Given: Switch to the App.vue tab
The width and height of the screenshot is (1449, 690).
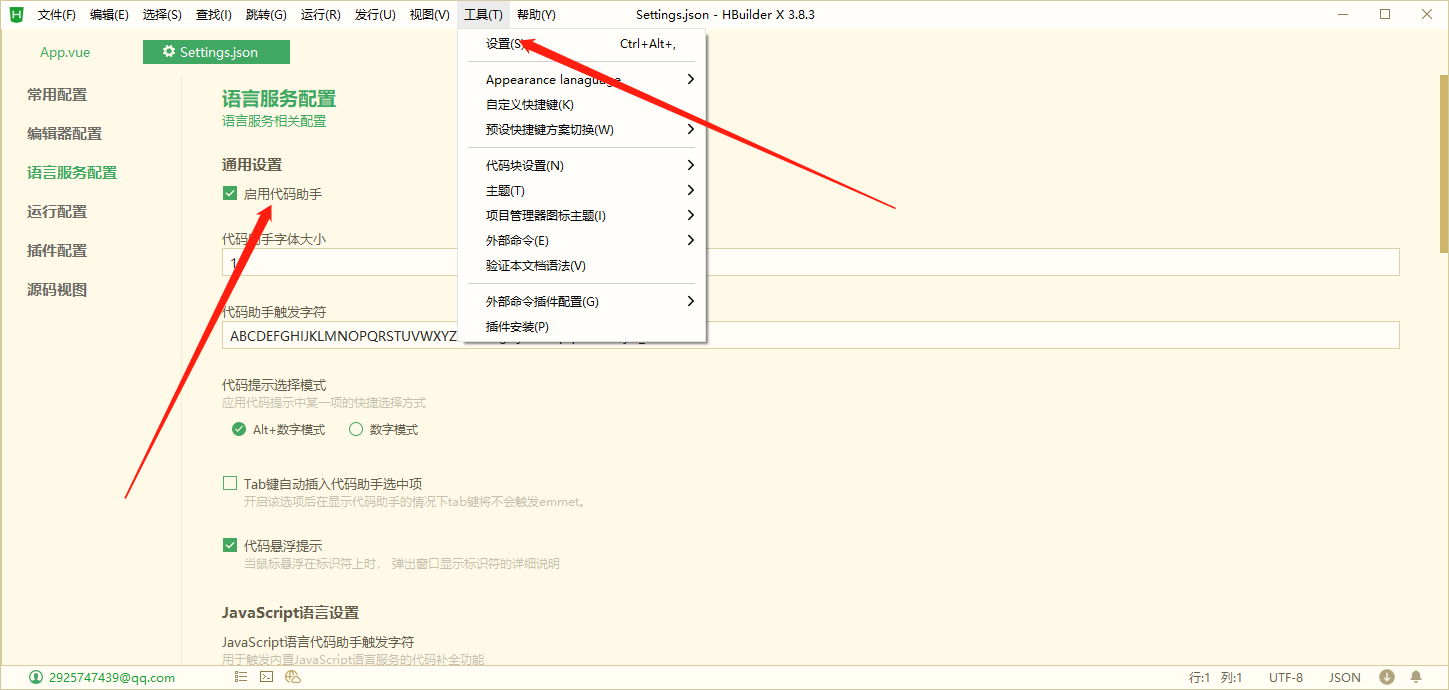Looking at the screenshot, I should [x=64, y=51].
